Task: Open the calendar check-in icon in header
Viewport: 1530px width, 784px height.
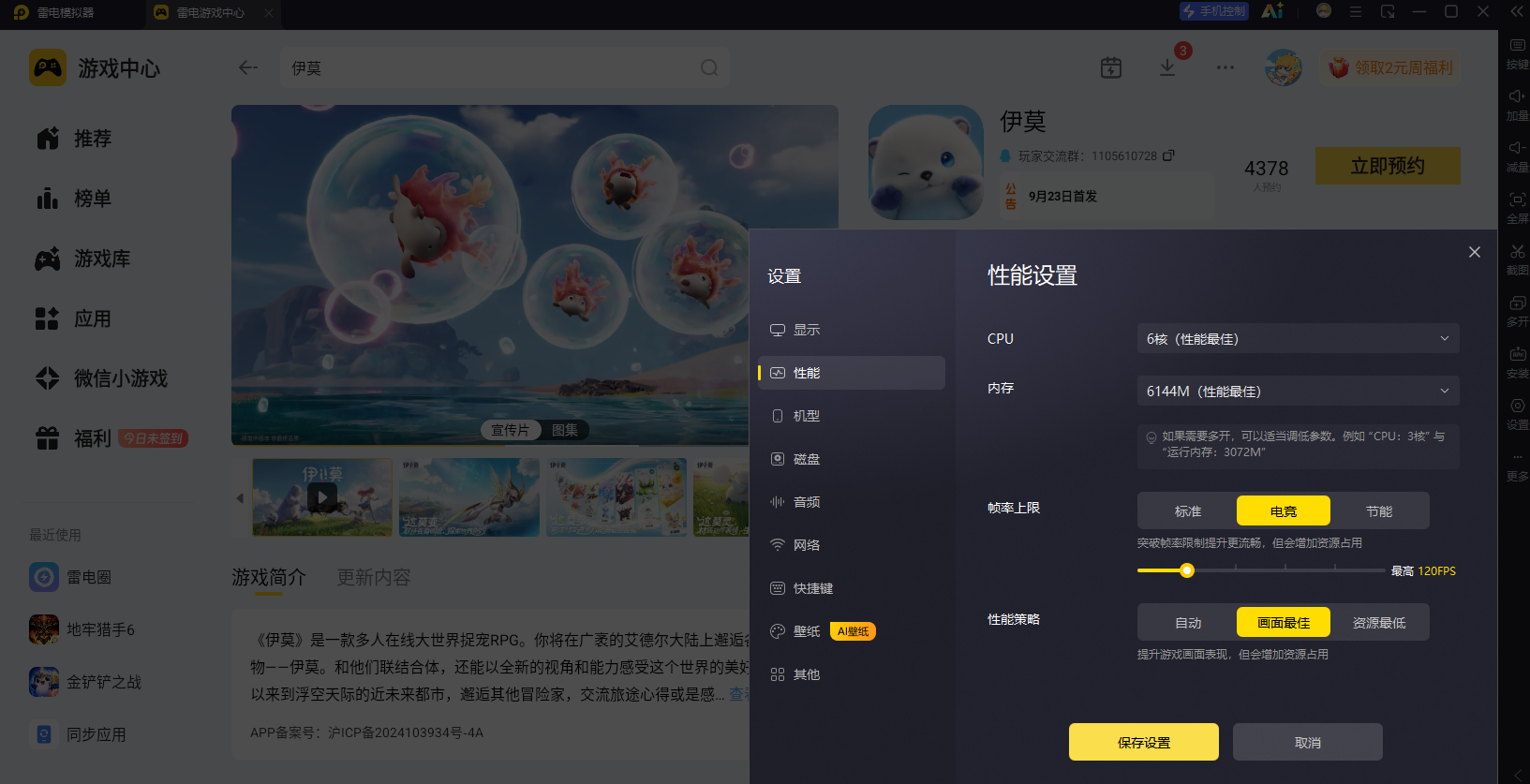Action: tap(1111, 67)
